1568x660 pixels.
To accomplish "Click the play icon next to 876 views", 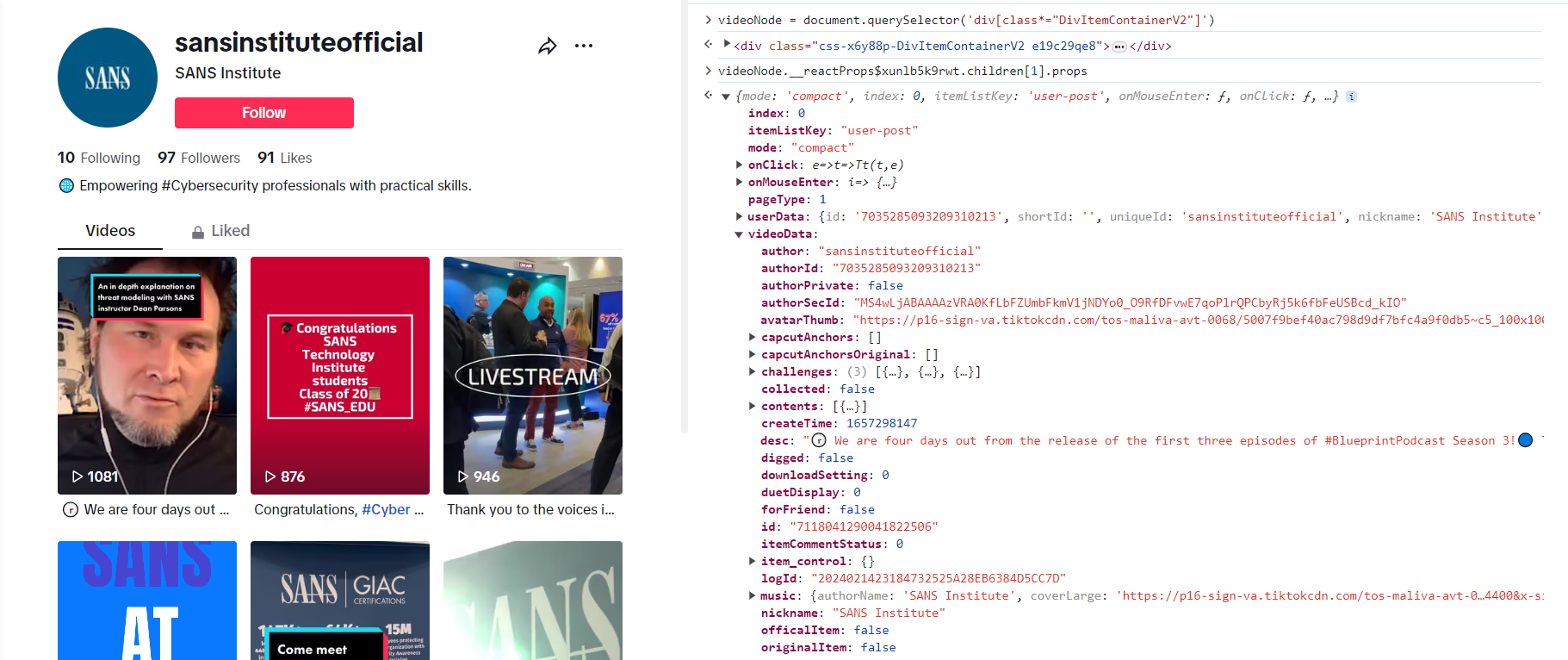I will pos(270,476).
